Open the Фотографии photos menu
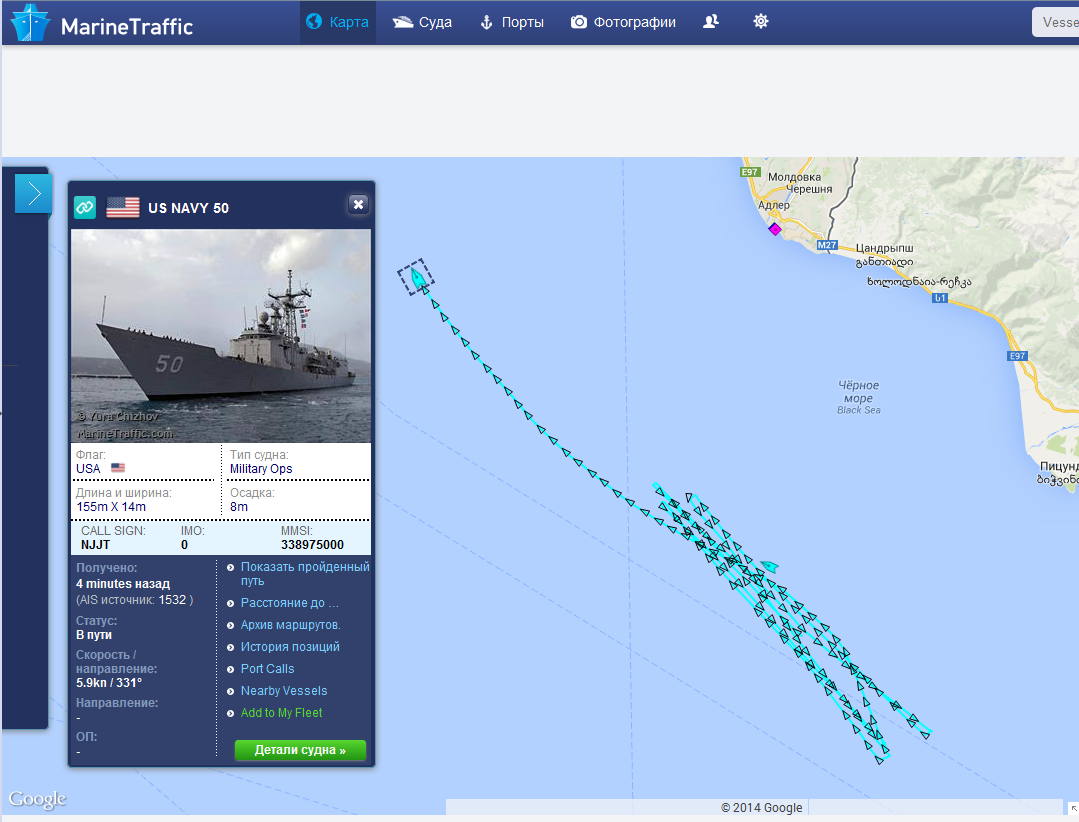The image size is (1079, 822). (x=623, y=22)
